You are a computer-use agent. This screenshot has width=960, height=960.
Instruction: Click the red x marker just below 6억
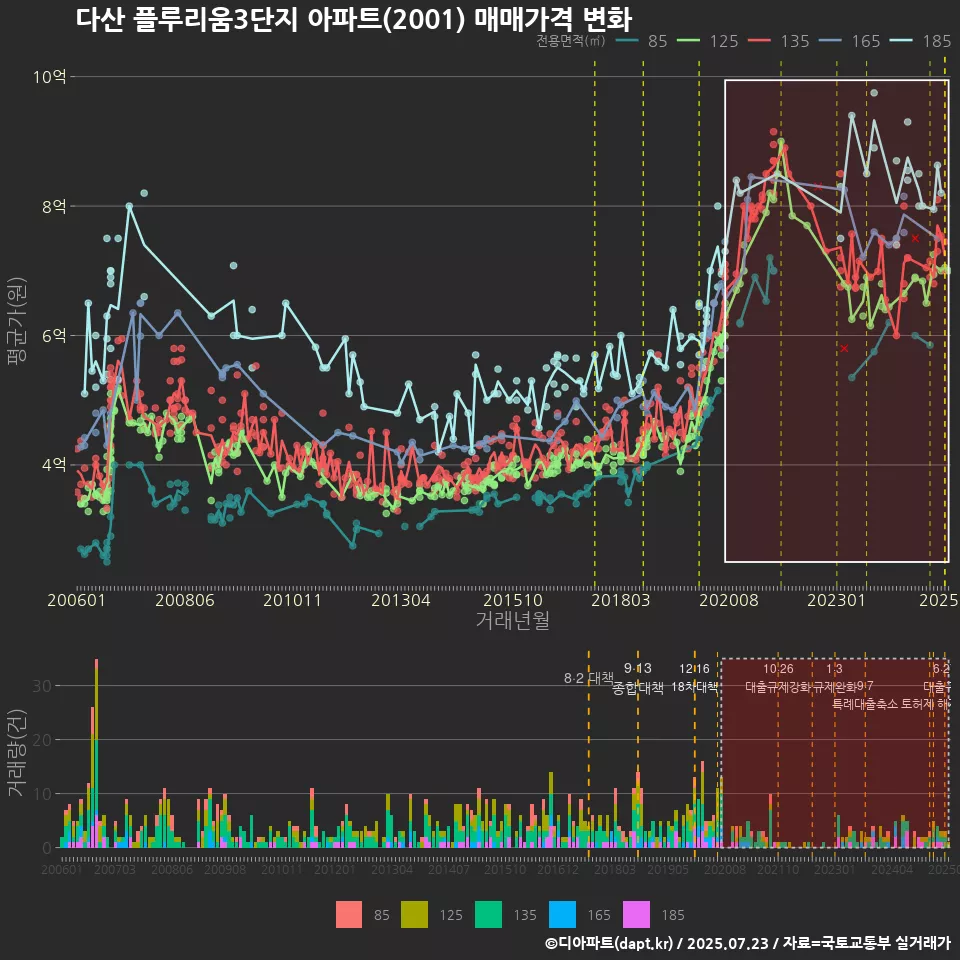[844, 348]
